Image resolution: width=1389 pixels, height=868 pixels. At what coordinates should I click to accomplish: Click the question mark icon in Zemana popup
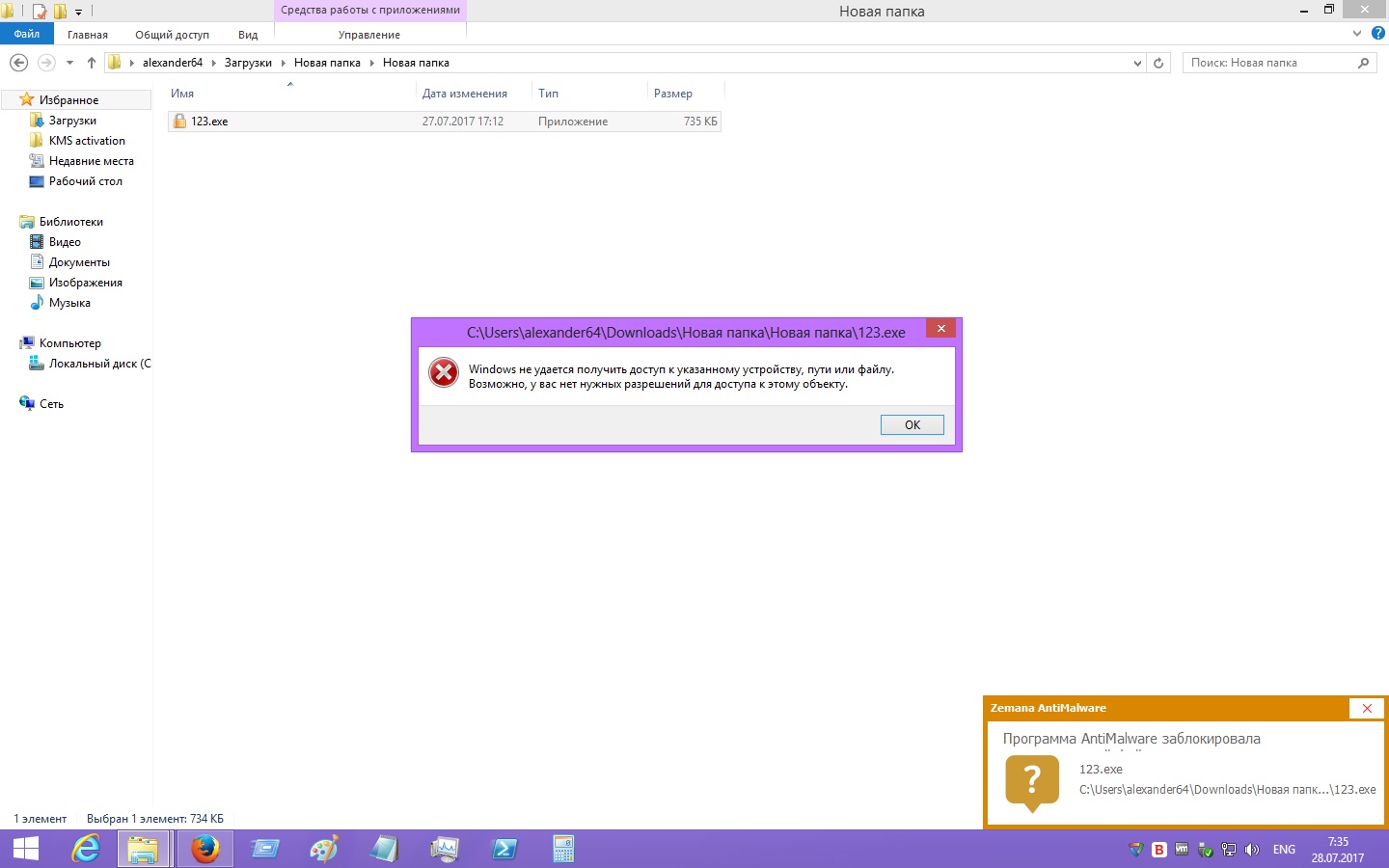(1032, 782)
